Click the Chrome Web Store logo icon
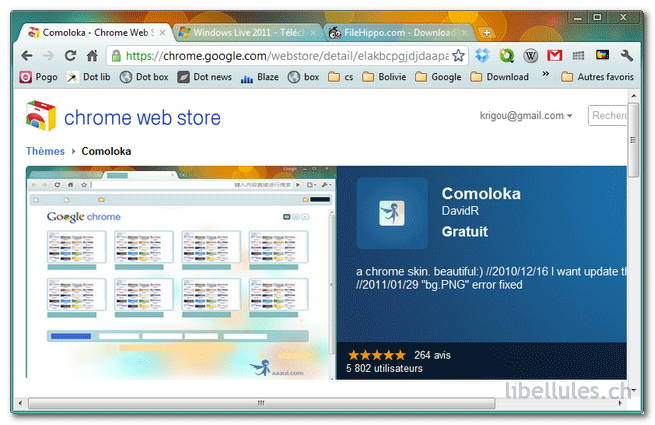Viewport: 655px width, 425px height. (41, 116)
